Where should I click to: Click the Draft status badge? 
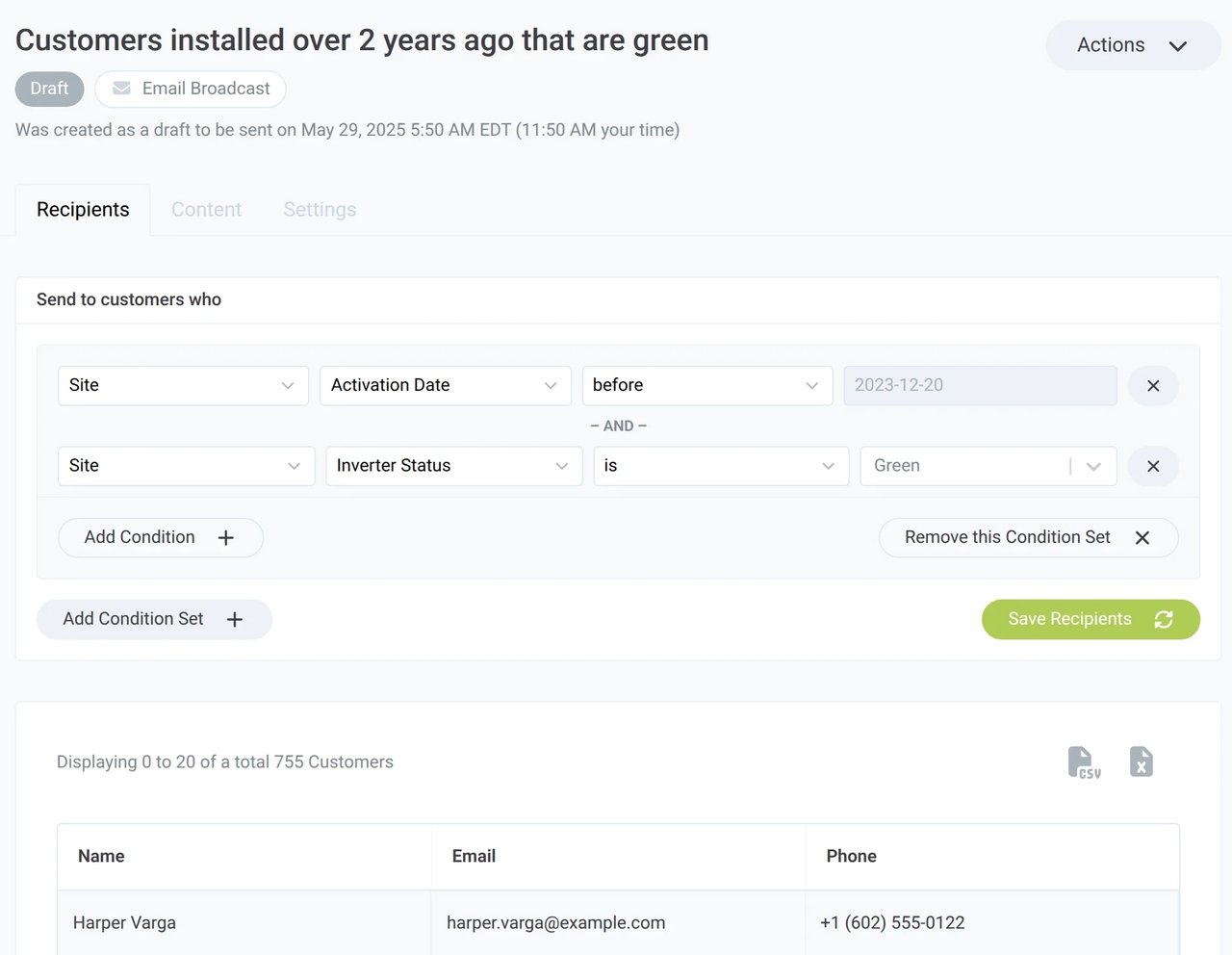[49, 89]
